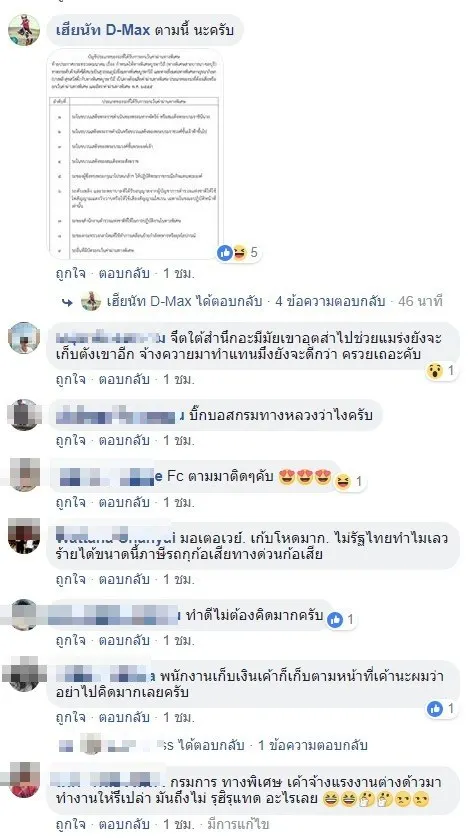Open the attached document image thumbnail
476x839 pixels.
(x=135, y=155)
